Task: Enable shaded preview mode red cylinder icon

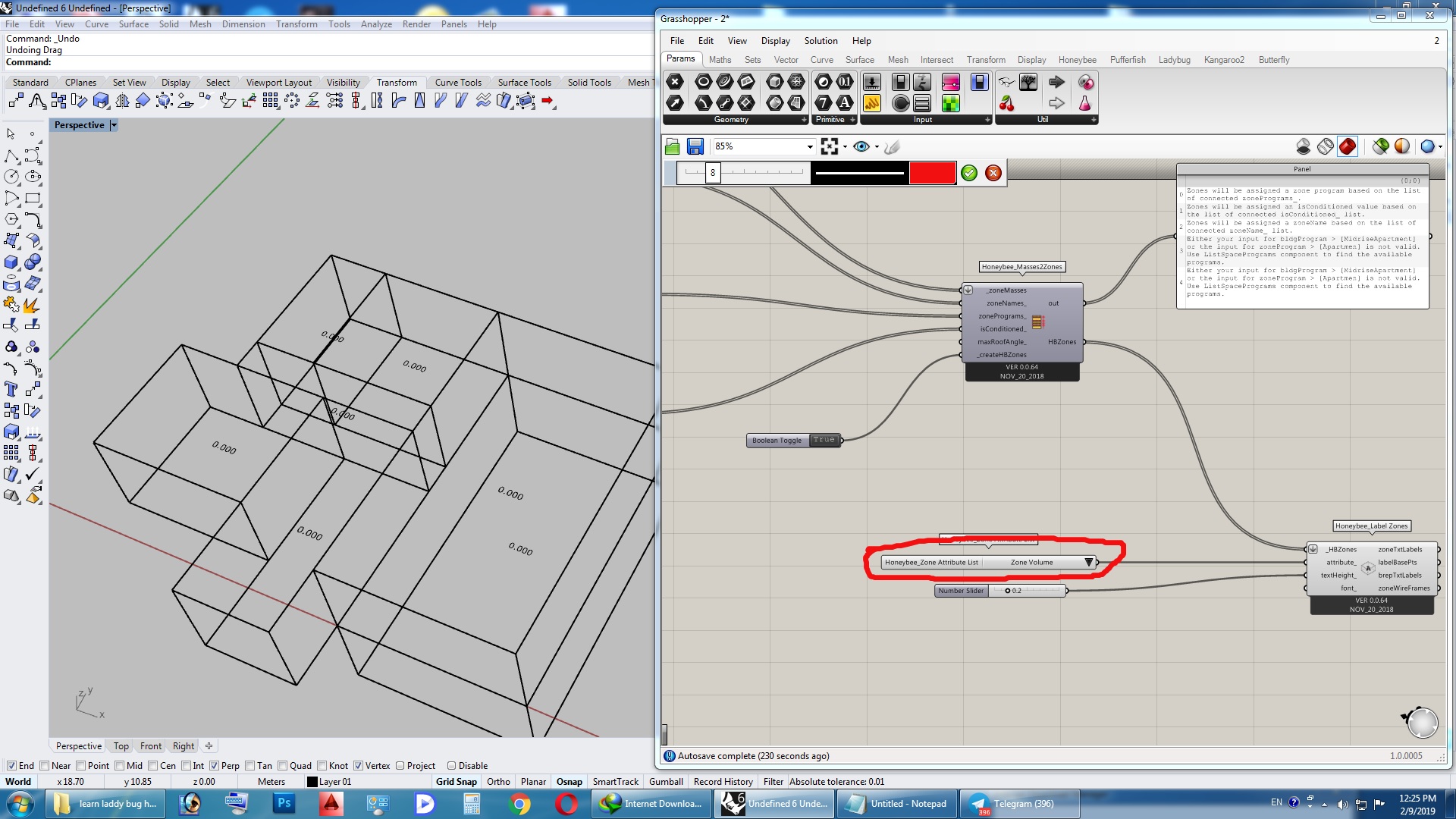Action: [1348, 146]
